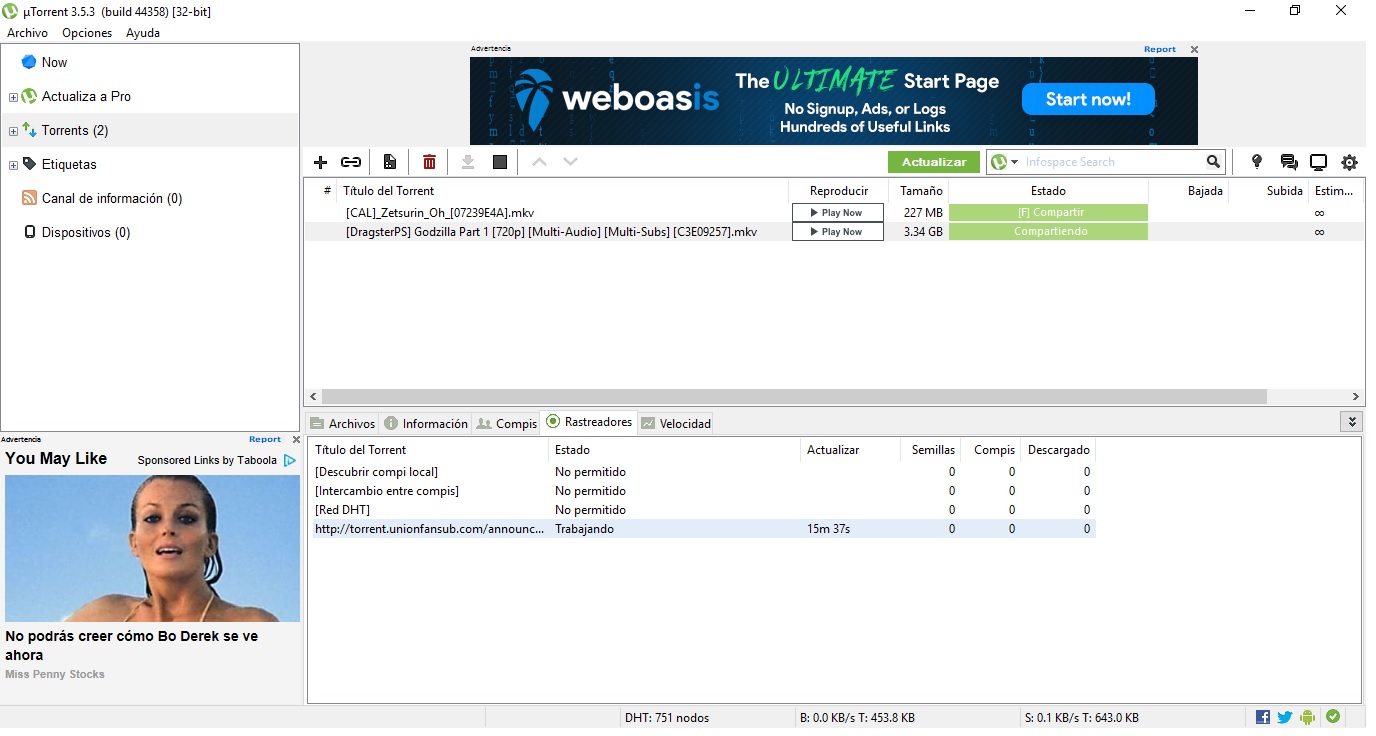This screenshot has height=736, width=1376.
Task: Open the Ayuda menu
Action: coord(143,33)
